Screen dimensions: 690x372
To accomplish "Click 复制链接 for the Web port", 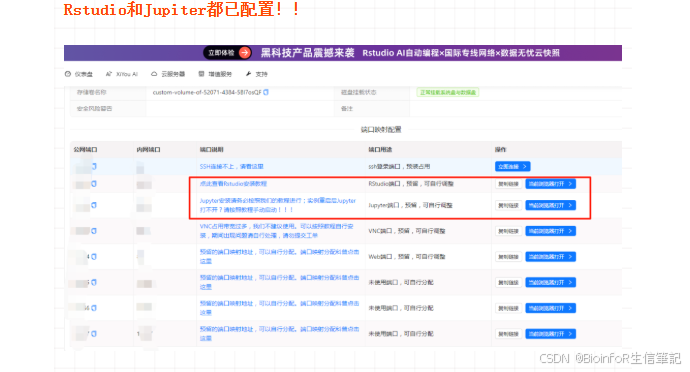I will click(508, 257).
